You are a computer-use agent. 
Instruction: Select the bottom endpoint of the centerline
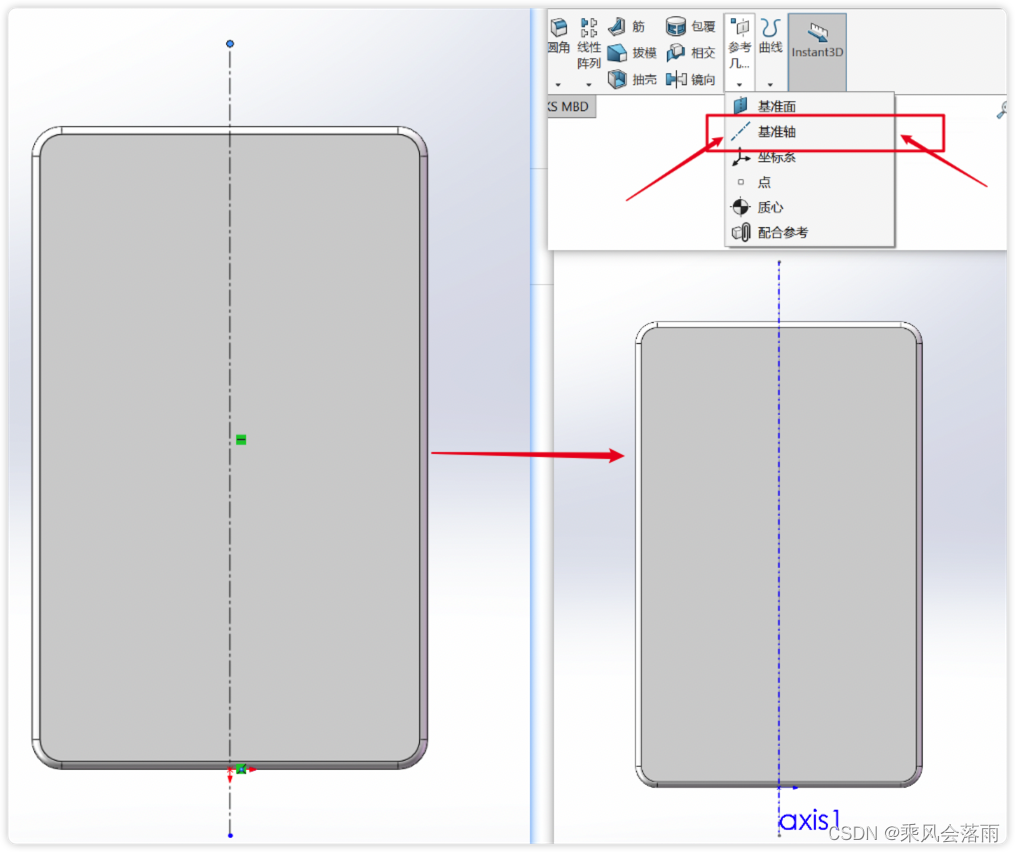[230, 836]
